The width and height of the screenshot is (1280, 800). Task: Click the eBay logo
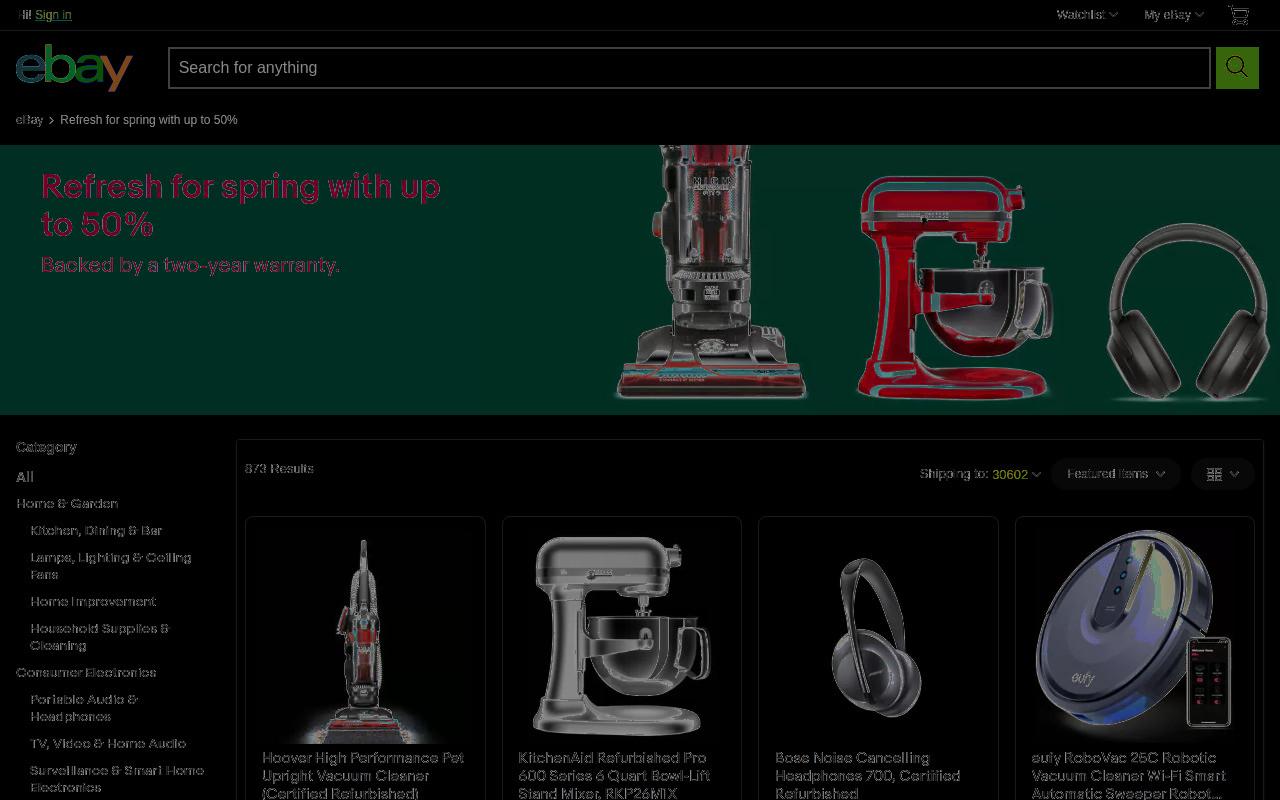pyautogui.click(x=74, y=67)
